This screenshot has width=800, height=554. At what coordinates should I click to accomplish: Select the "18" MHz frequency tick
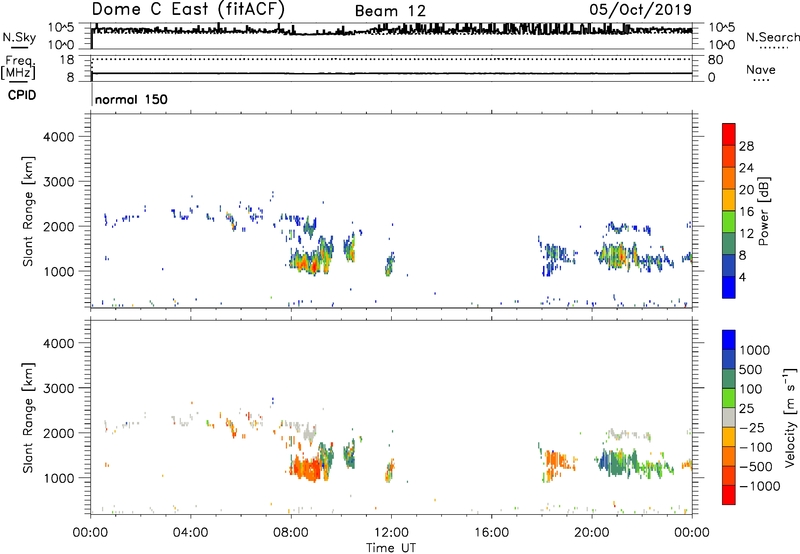click(x=67, y=60)
